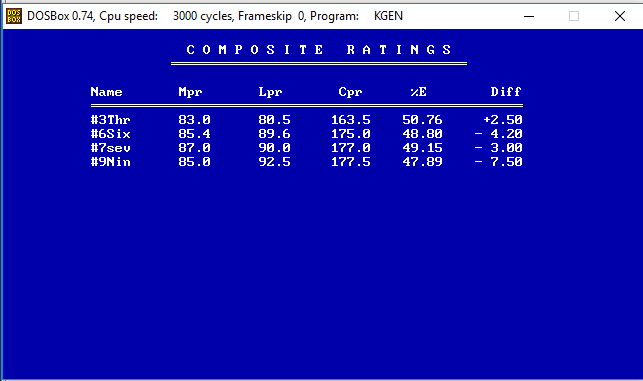Click Diff value - 3.00

coord(499,148)
